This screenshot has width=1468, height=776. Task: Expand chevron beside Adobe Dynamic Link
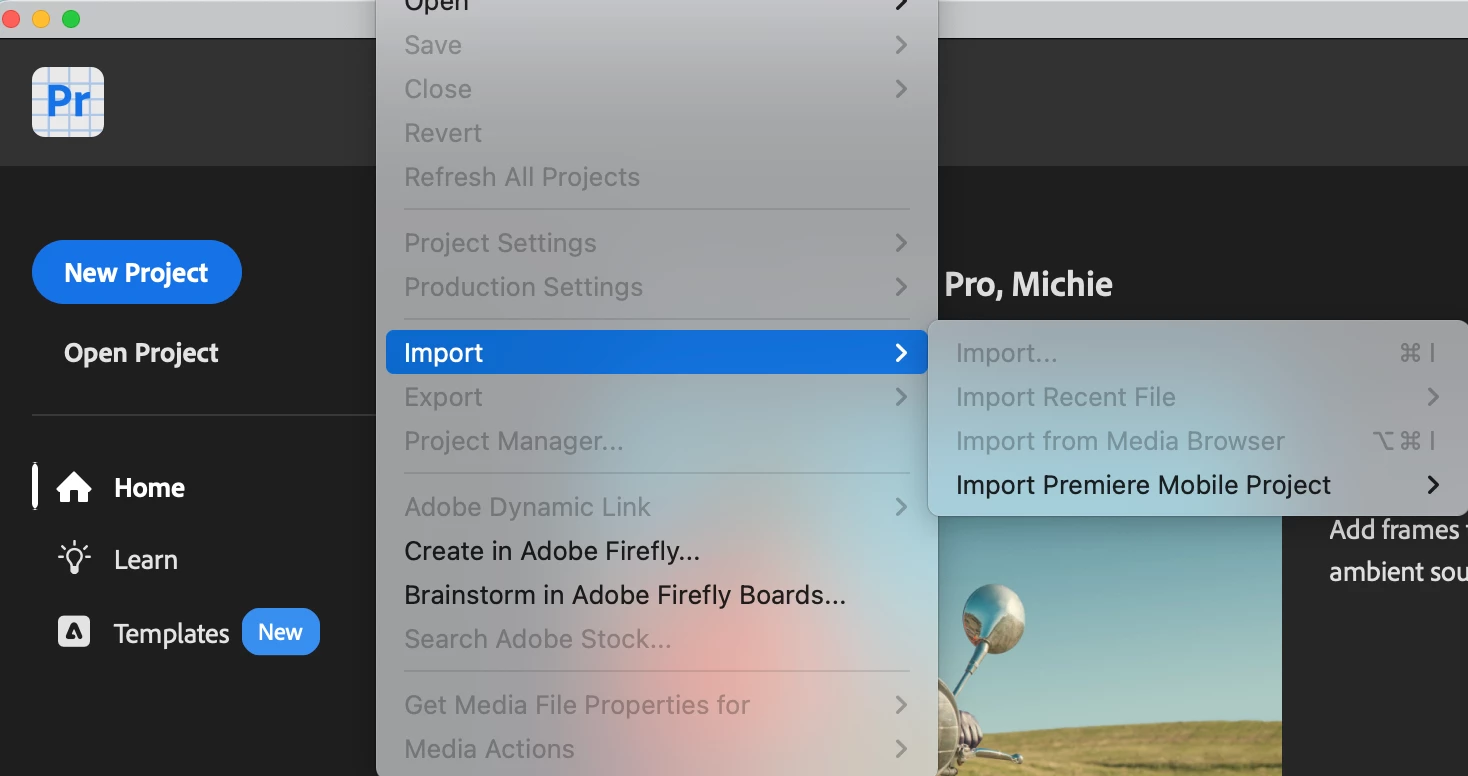coord(901,507)
